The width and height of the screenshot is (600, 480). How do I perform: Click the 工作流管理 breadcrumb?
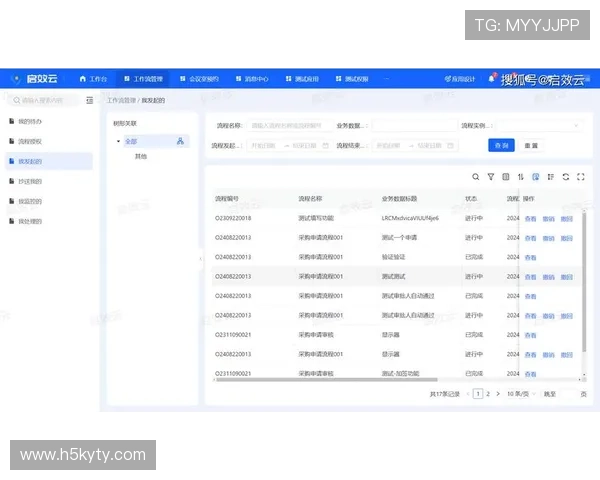(x=121, y=100)
